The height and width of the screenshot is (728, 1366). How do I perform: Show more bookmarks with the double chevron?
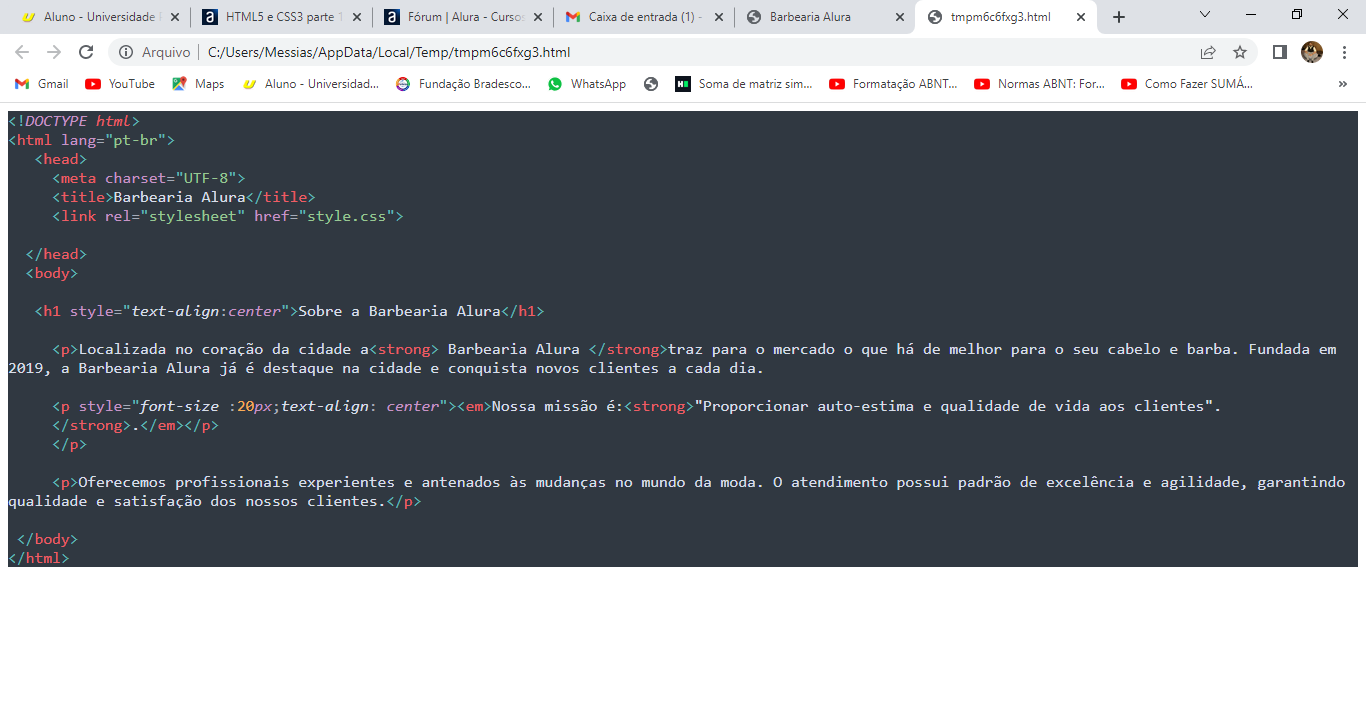pyautogui.click(x=1343, y=84)
